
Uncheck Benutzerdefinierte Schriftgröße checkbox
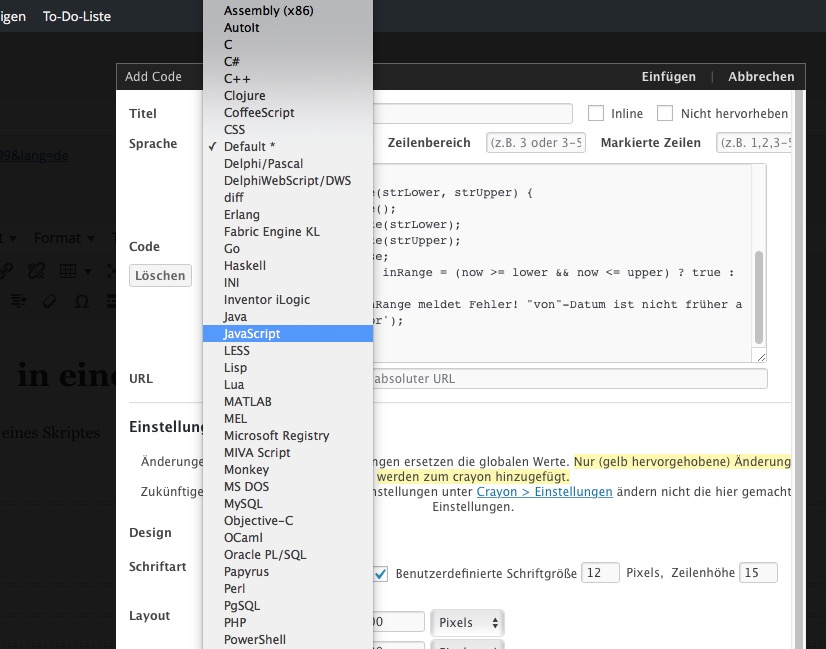pyautogui.click(x=380, y=573)
